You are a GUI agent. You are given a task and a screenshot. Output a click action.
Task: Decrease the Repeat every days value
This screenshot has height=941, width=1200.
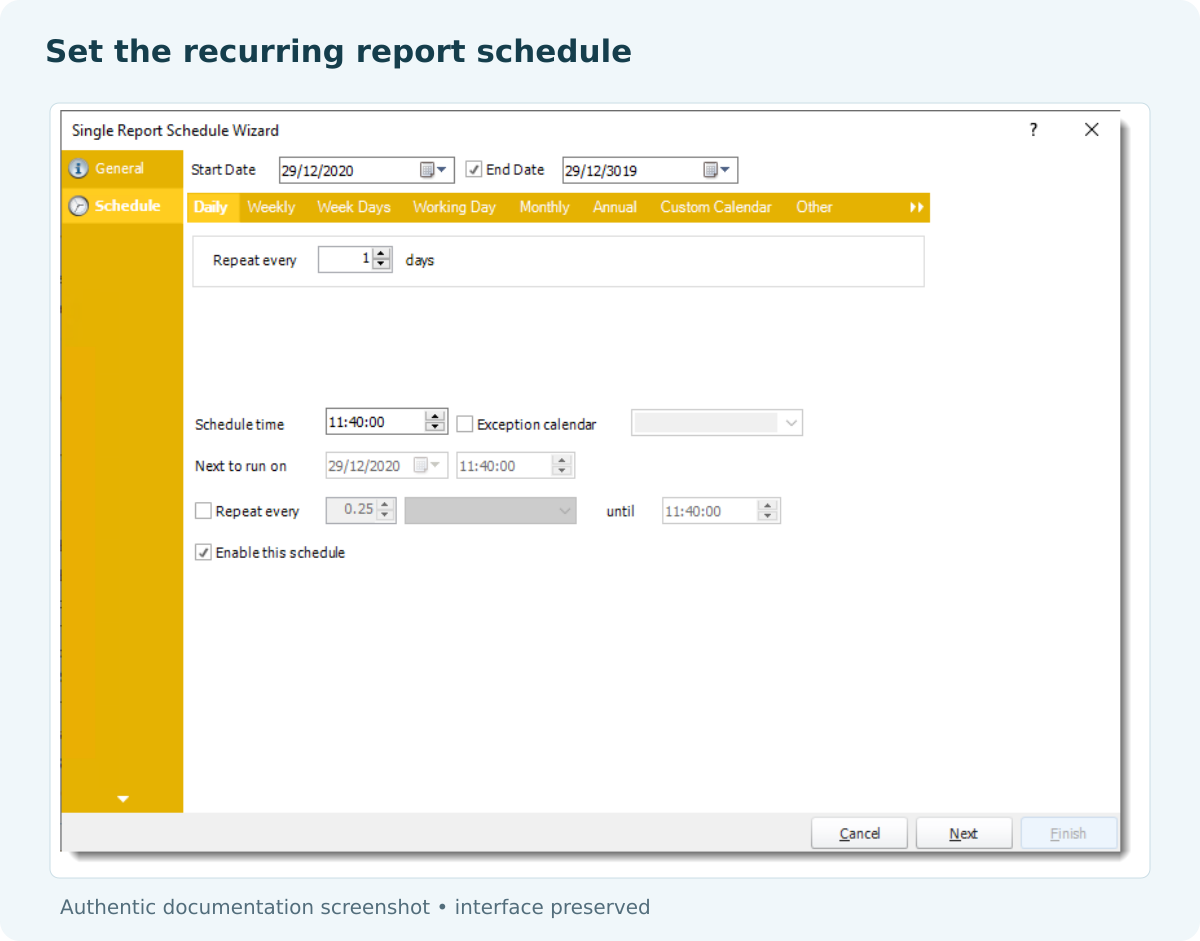coord(381,265)
